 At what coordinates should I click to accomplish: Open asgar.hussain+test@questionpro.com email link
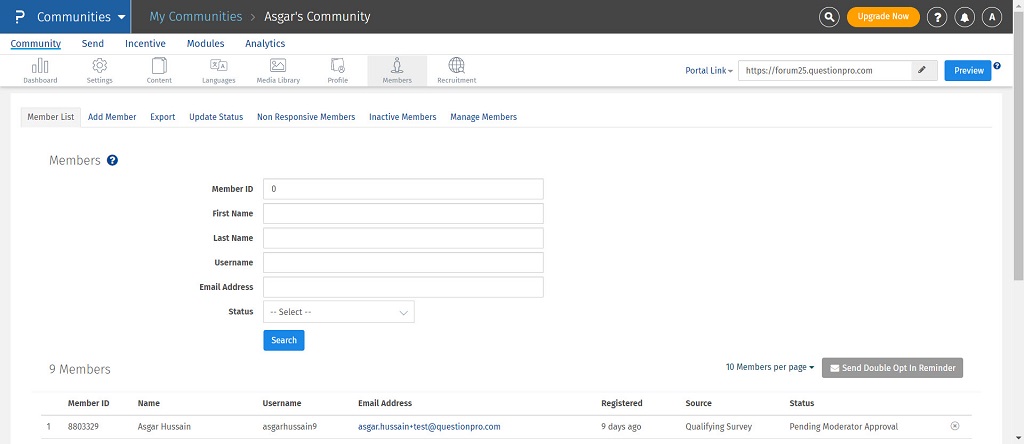point(429,426)
